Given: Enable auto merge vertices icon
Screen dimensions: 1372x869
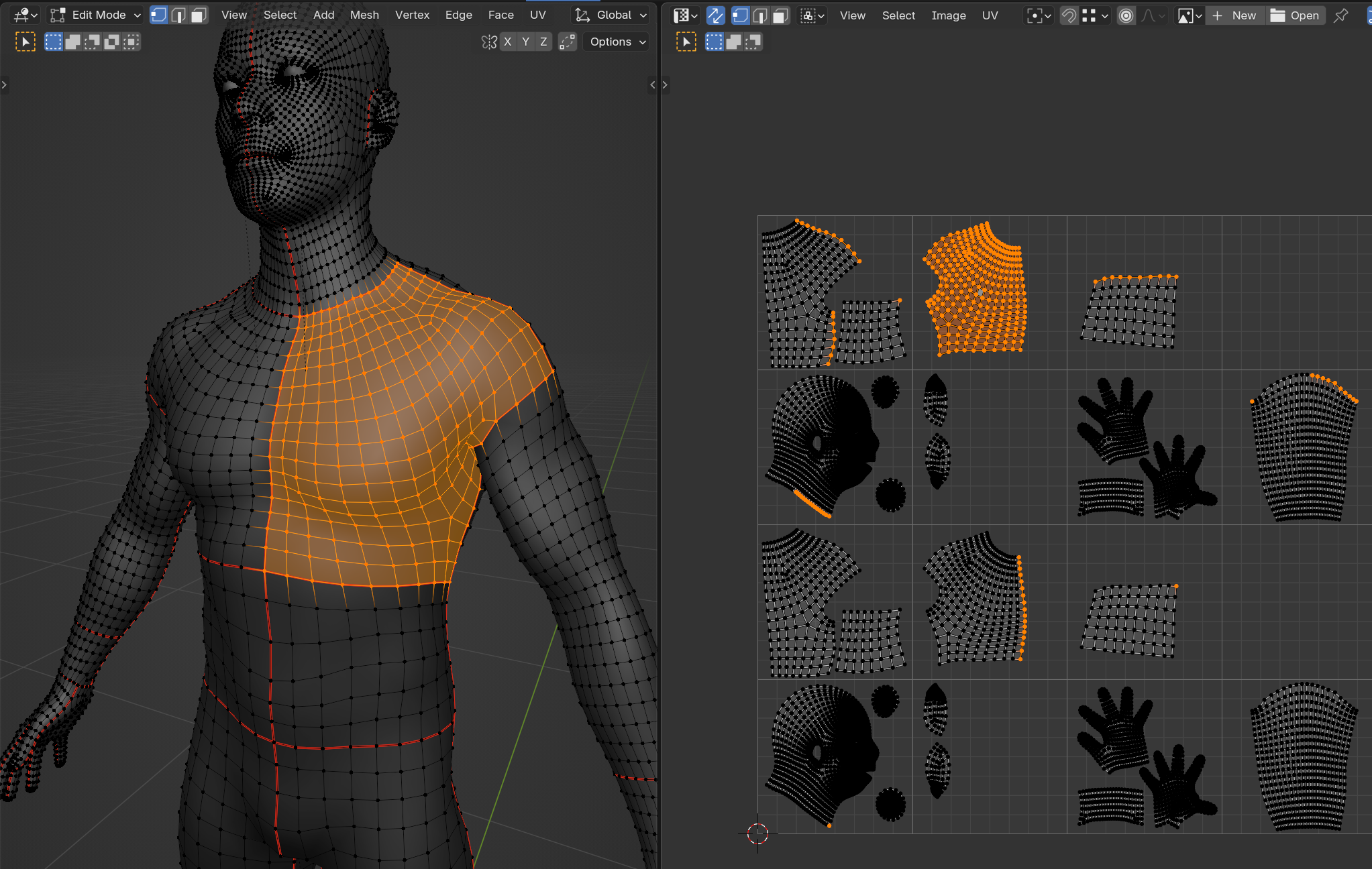Looking at the screenshot, I should 568,42.
